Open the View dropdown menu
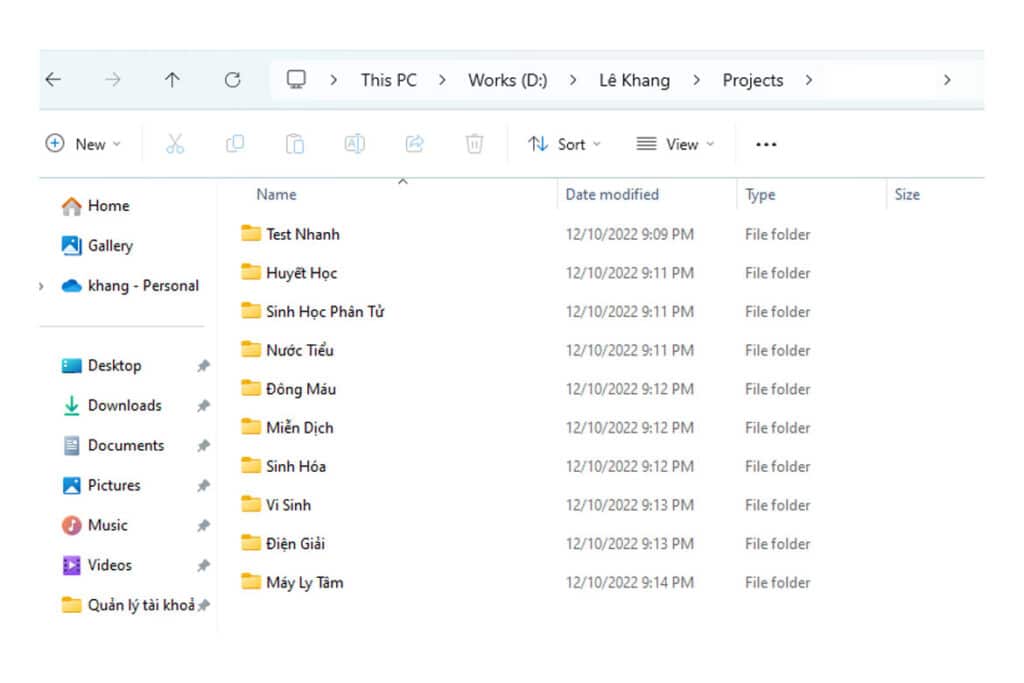 (x=675, y=144)
